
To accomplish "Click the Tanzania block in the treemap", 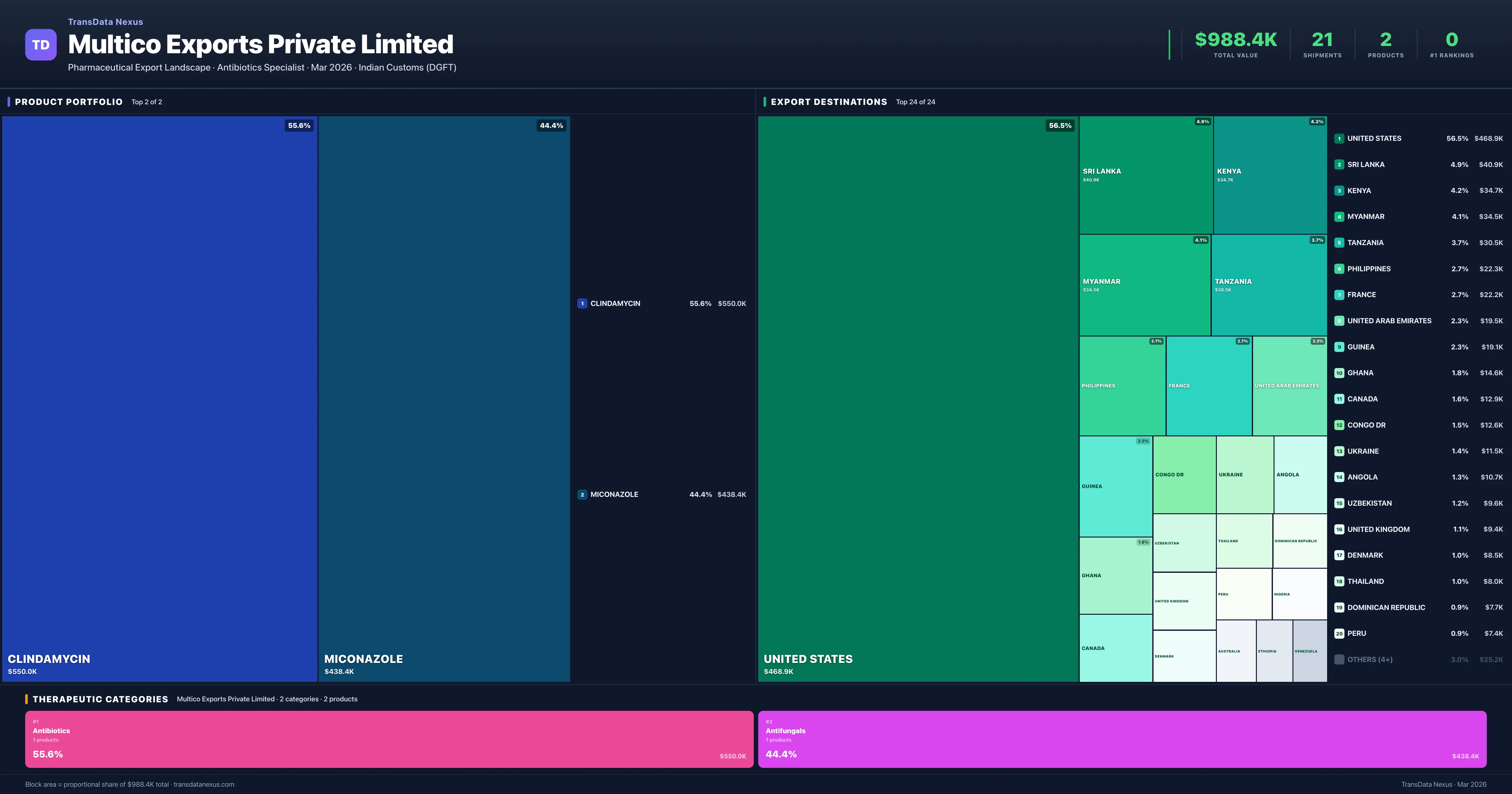I will click(1269, 285).
